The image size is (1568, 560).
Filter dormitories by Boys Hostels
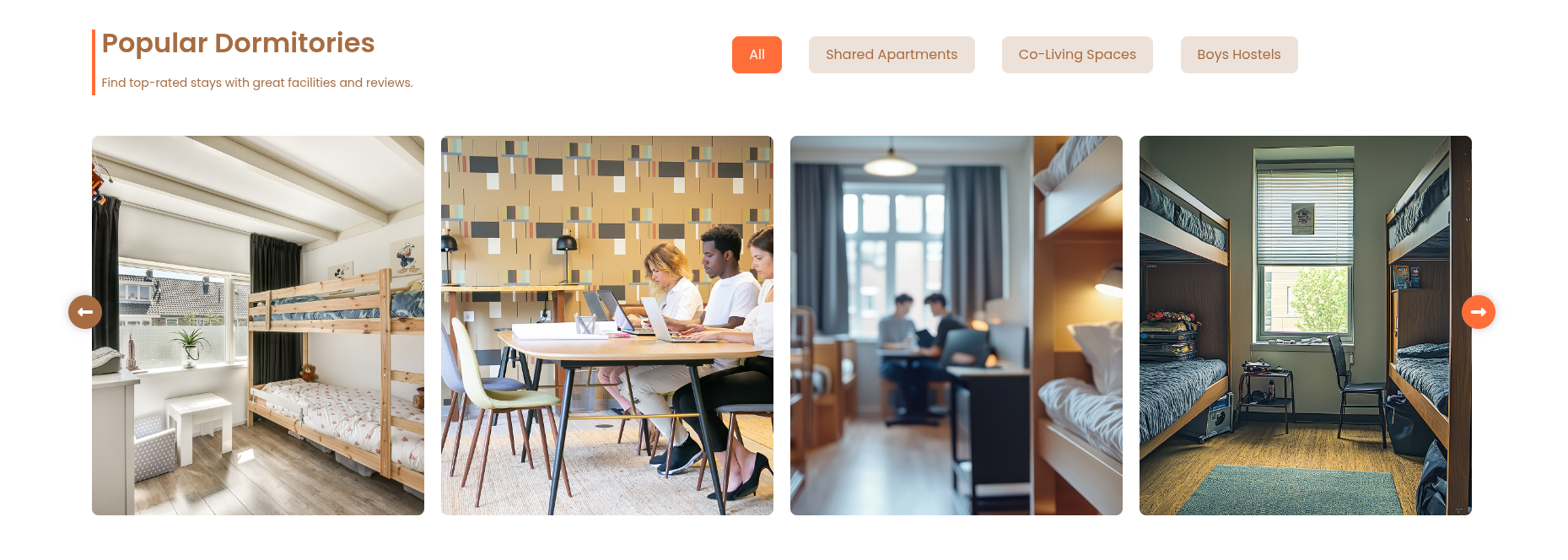click(1239, 55)
